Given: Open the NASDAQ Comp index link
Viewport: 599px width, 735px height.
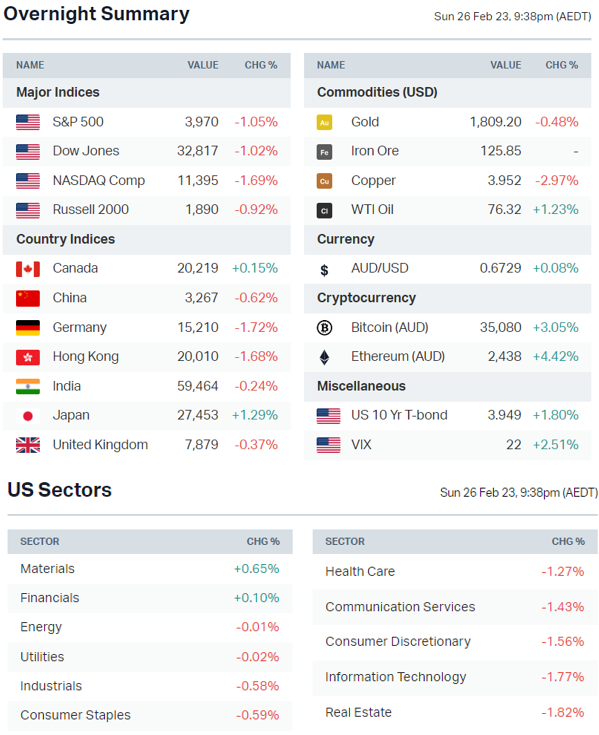Looking at the screenshot, I should pos(98,180).
